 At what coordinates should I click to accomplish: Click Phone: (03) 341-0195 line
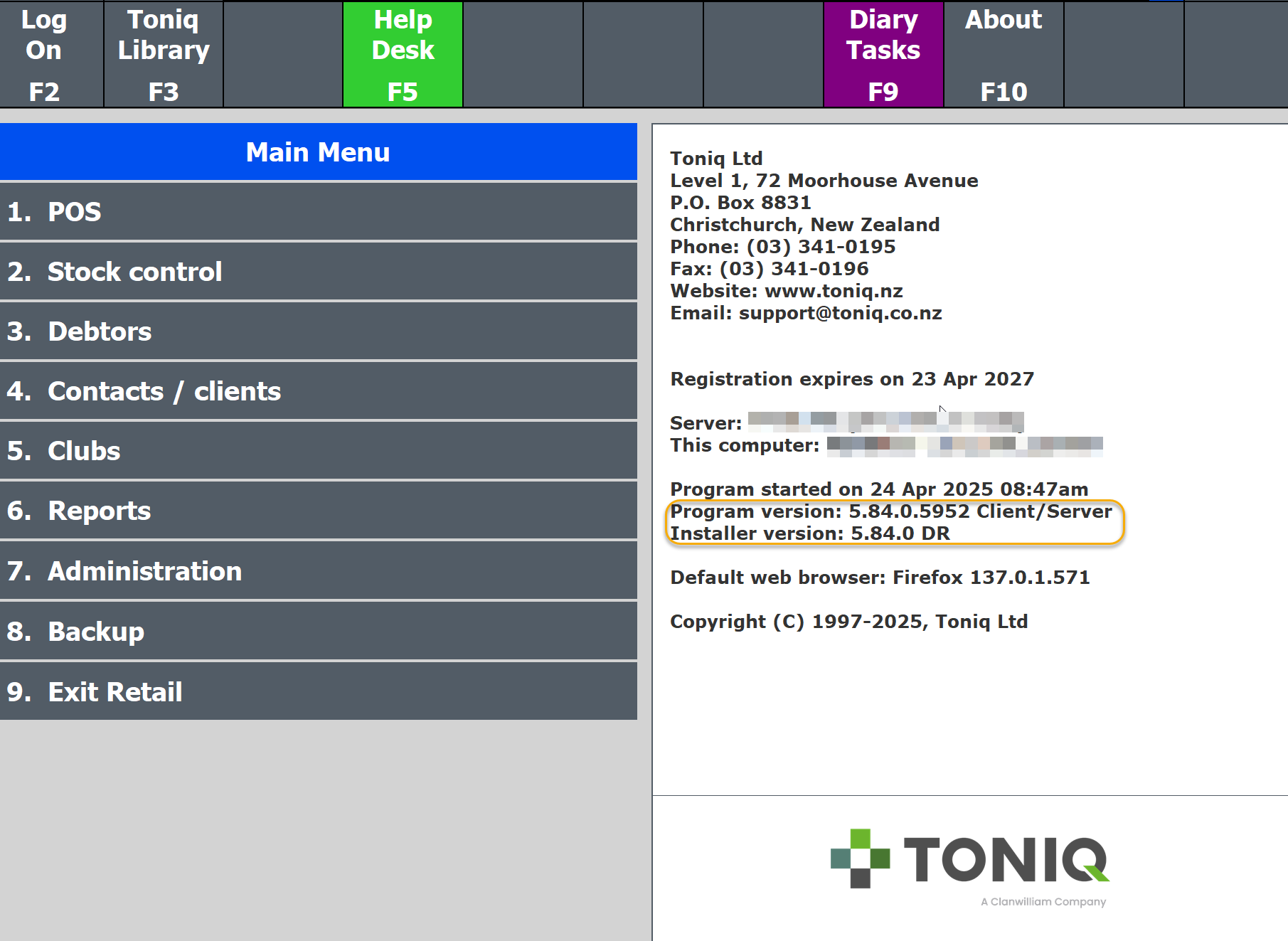tap(783, 247)
